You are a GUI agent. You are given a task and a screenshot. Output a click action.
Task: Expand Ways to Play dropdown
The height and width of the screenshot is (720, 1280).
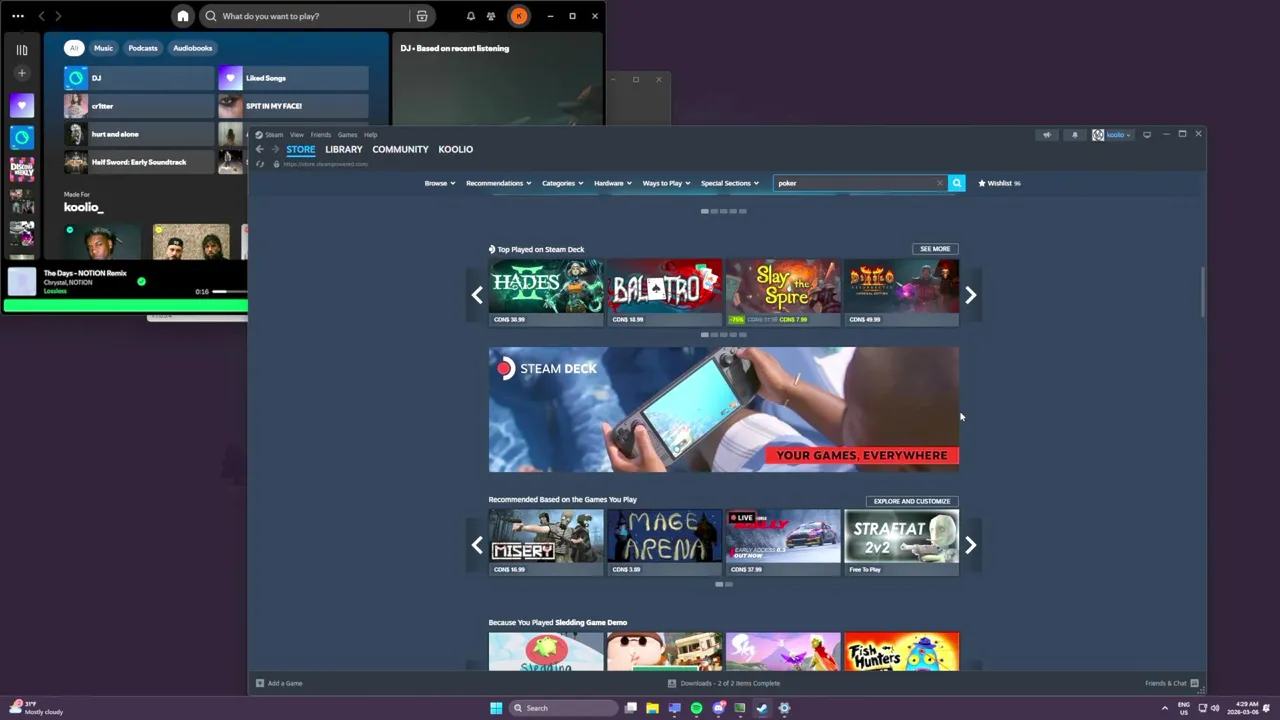point(666,183)
